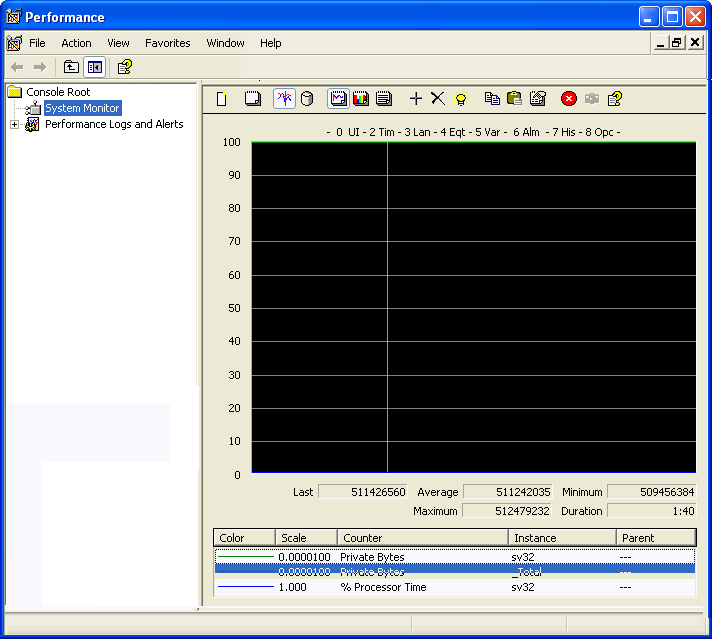Click the Copy Properties icon
Viewport: 712px width, 639px height.
point(492,99)
